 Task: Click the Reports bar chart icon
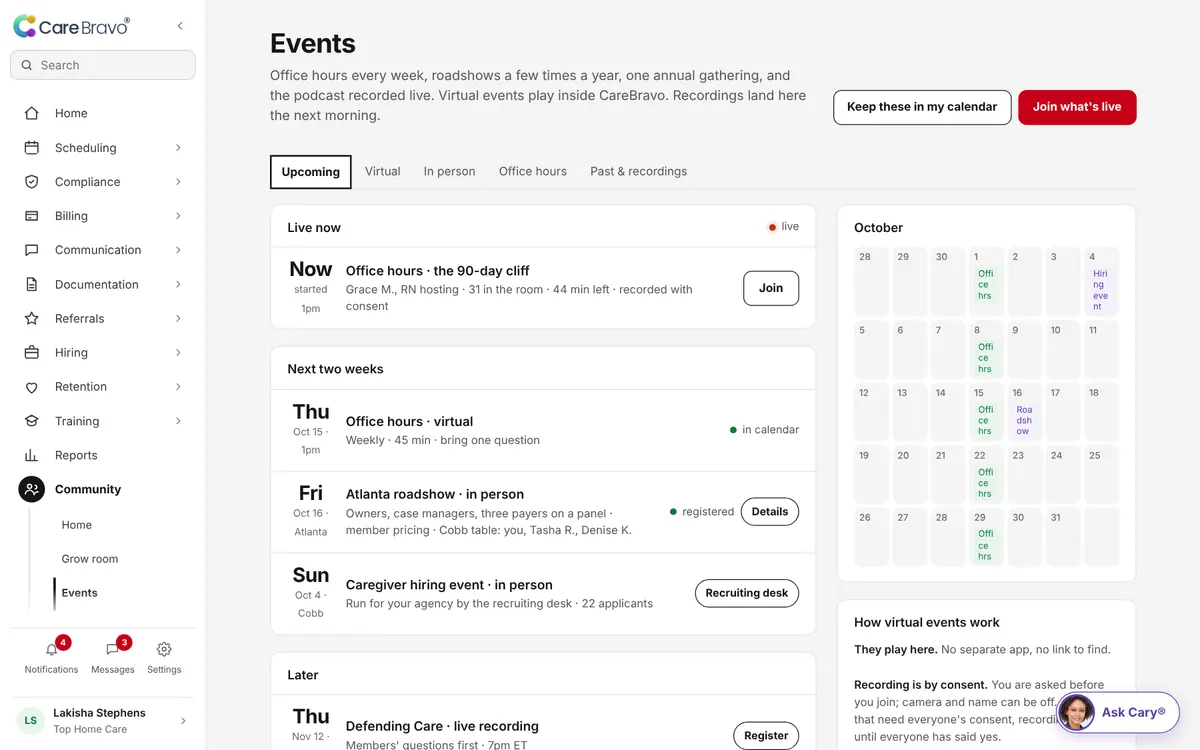pos(32,455)
